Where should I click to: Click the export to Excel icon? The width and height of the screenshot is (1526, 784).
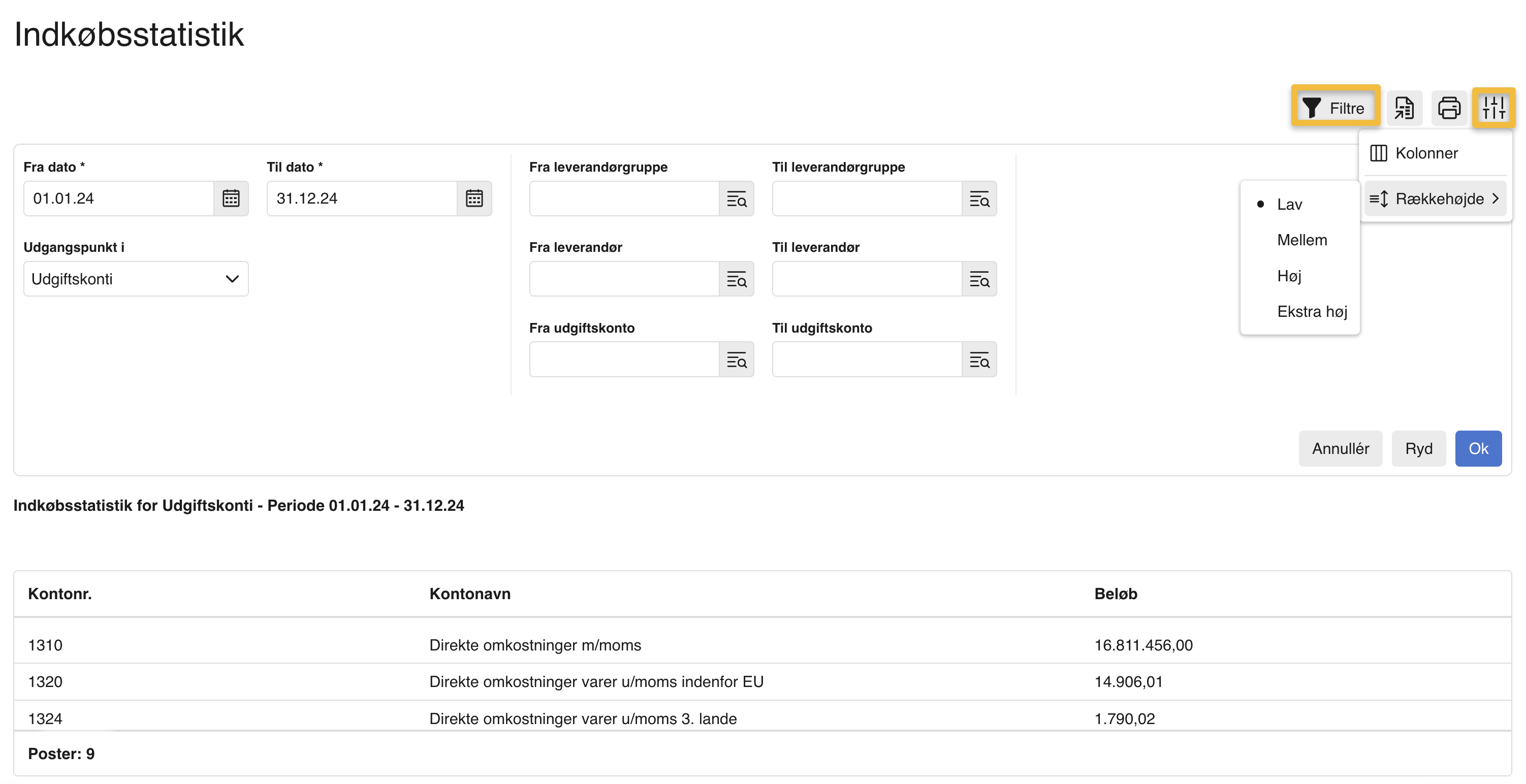[1404, 108]
